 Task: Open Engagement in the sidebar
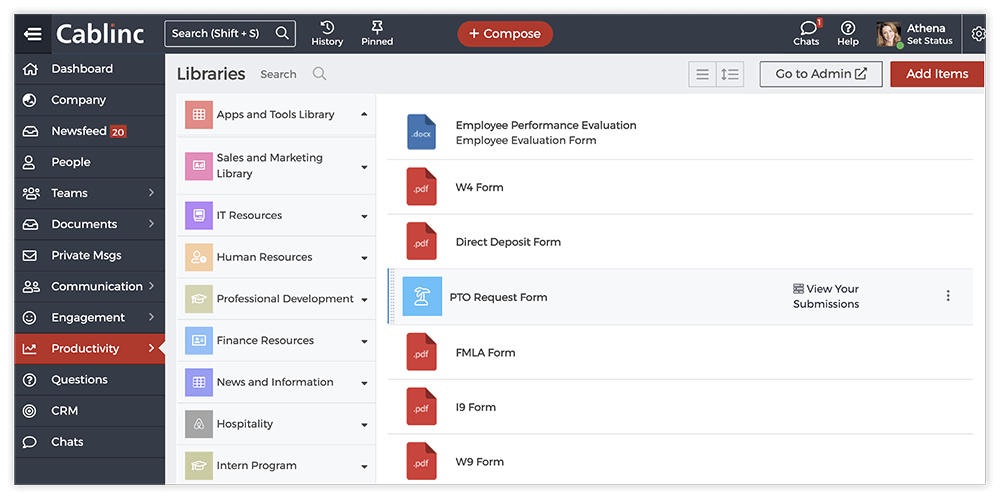tap(89, 317)
